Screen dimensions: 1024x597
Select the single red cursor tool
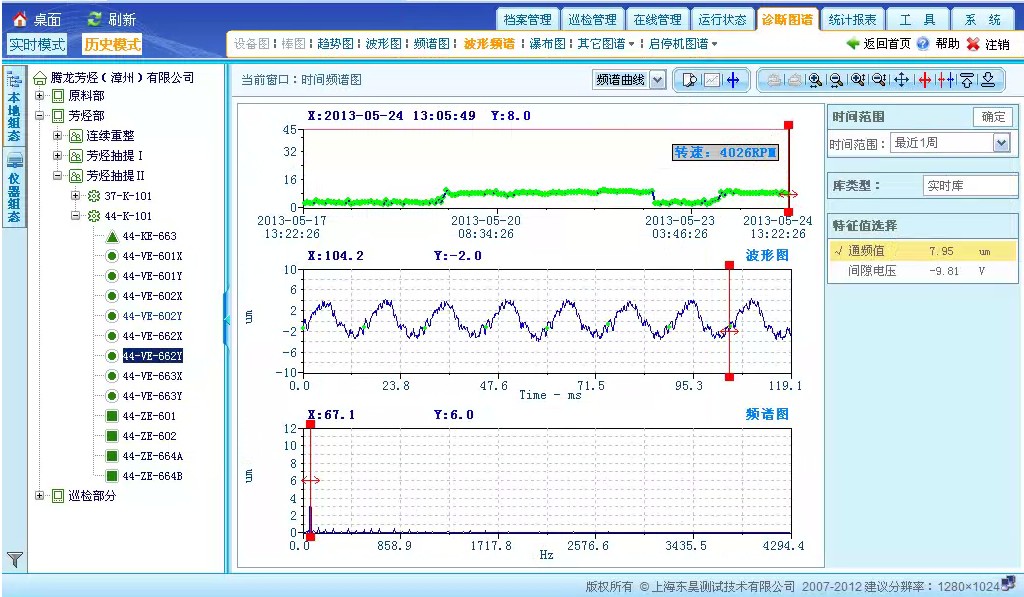pyautogui.click(x=924, y=81)
